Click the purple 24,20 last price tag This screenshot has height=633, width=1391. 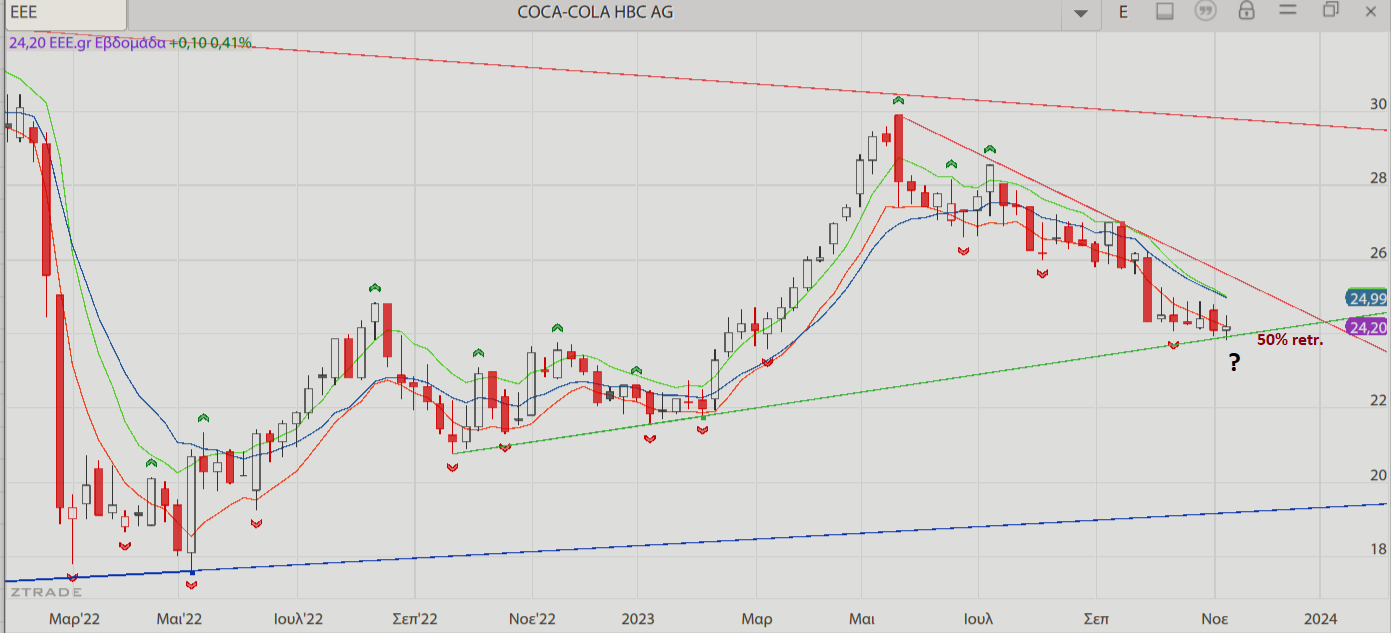tap(1367, 327)
